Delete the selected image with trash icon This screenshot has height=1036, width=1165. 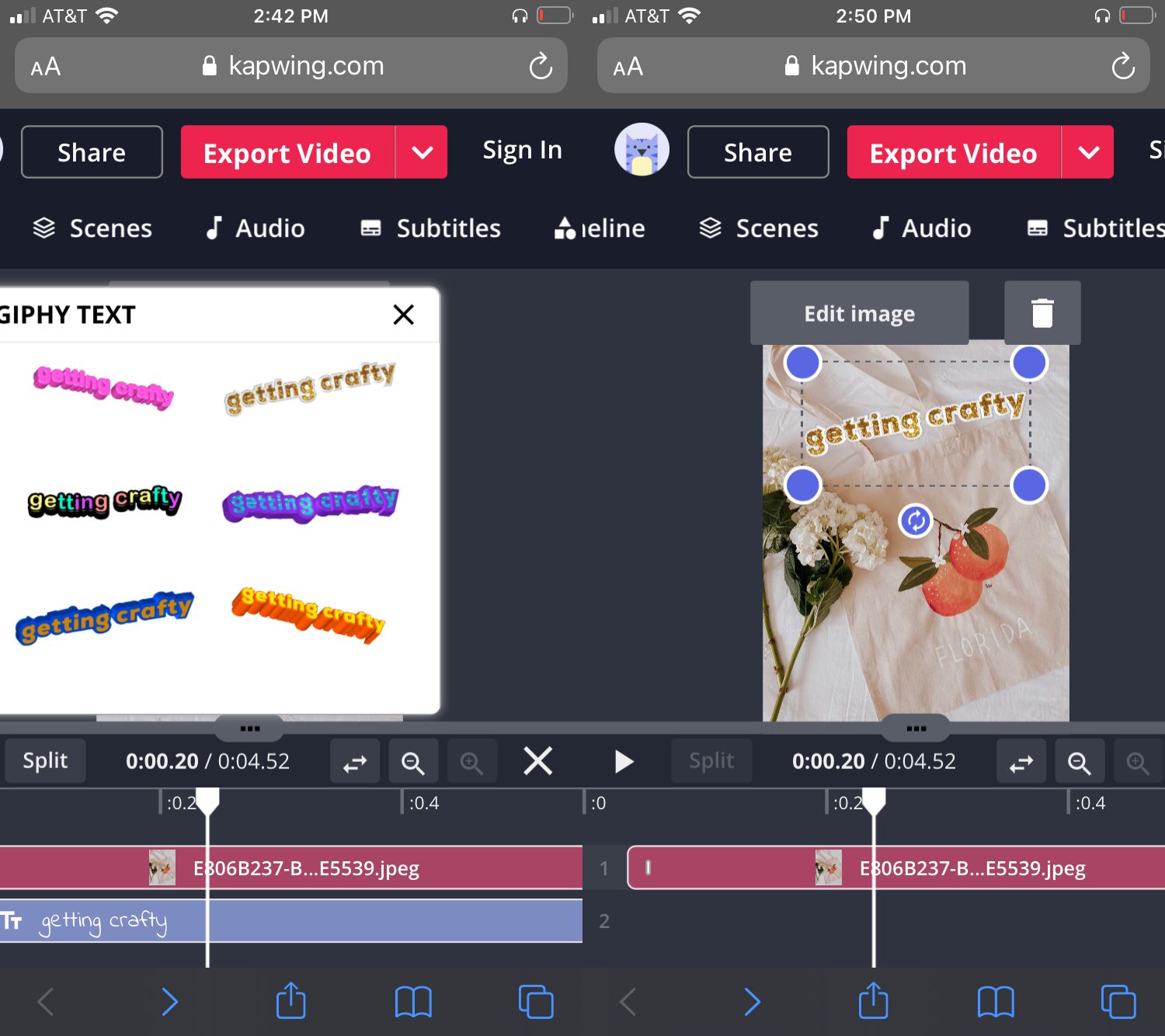click(1042, 313)
